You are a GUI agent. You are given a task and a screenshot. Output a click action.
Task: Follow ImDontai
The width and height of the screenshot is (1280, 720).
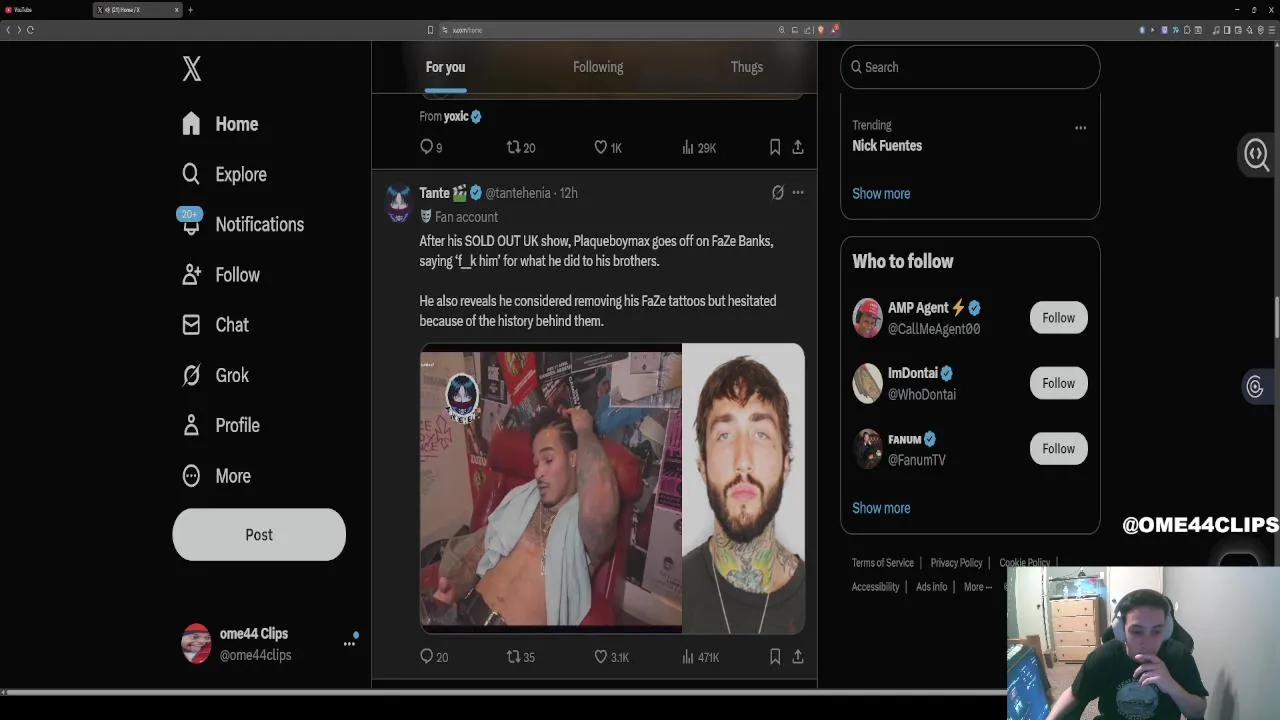coord(1058,383)
